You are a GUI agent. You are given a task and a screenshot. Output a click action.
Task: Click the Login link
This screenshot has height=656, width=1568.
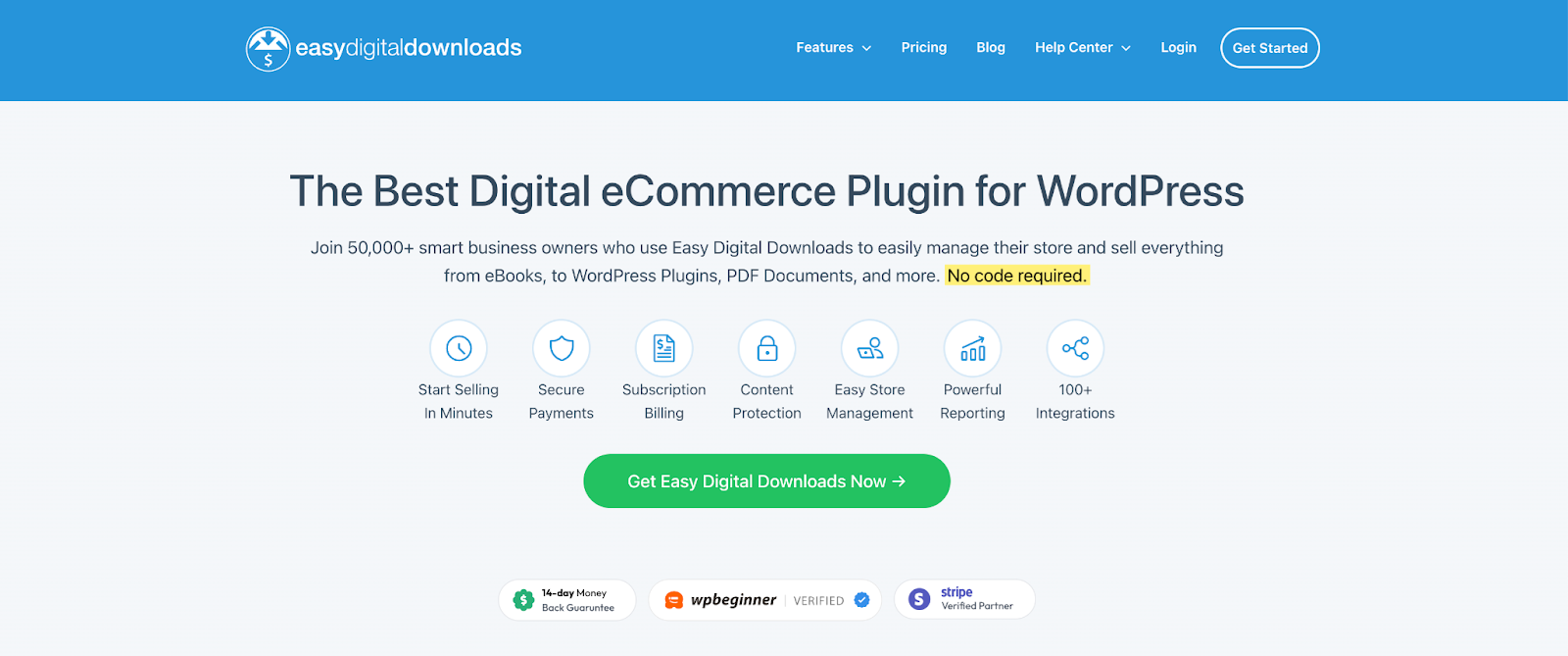[1178, 47]
